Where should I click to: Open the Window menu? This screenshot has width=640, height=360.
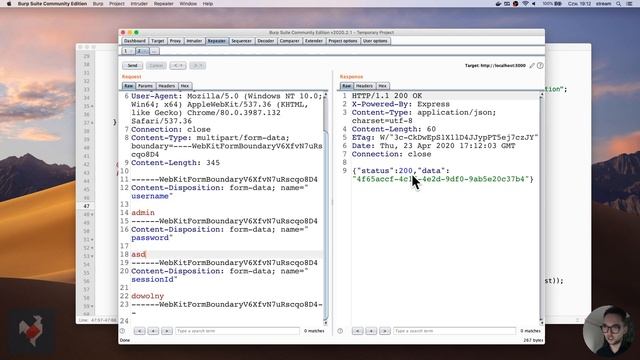tap(188, 4)
